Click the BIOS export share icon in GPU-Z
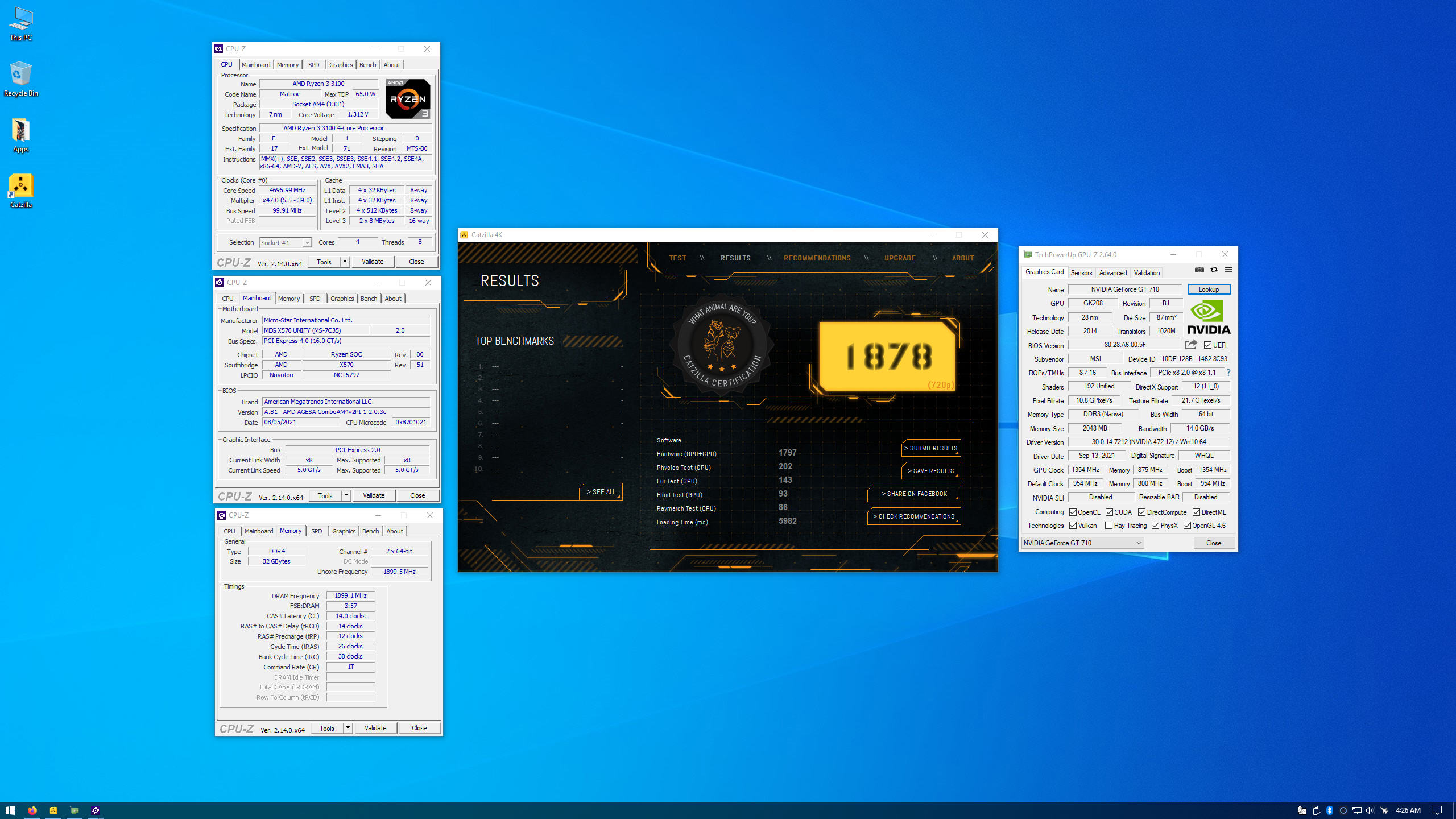This screenshot has width=1456, height=819. [1191, 345]
